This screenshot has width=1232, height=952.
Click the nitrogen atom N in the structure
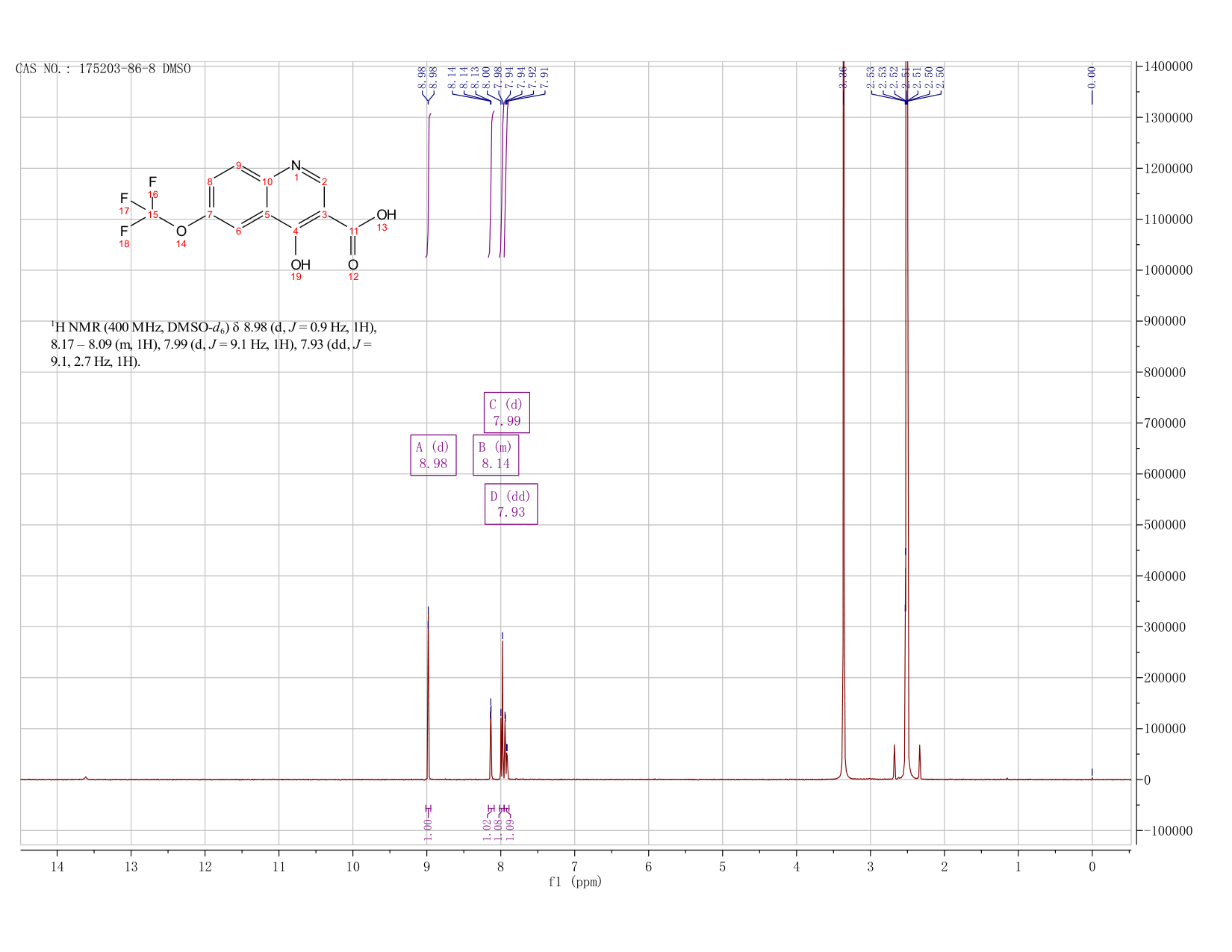pos(296,166)
